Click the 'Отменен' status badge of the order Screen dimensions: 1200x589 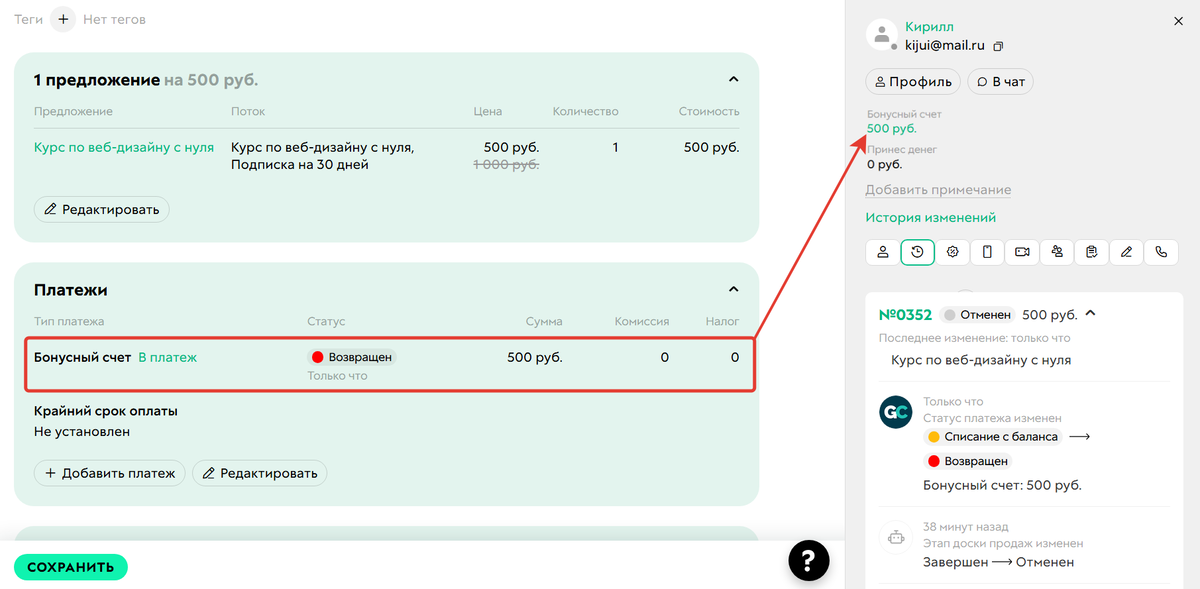point(977,315)
